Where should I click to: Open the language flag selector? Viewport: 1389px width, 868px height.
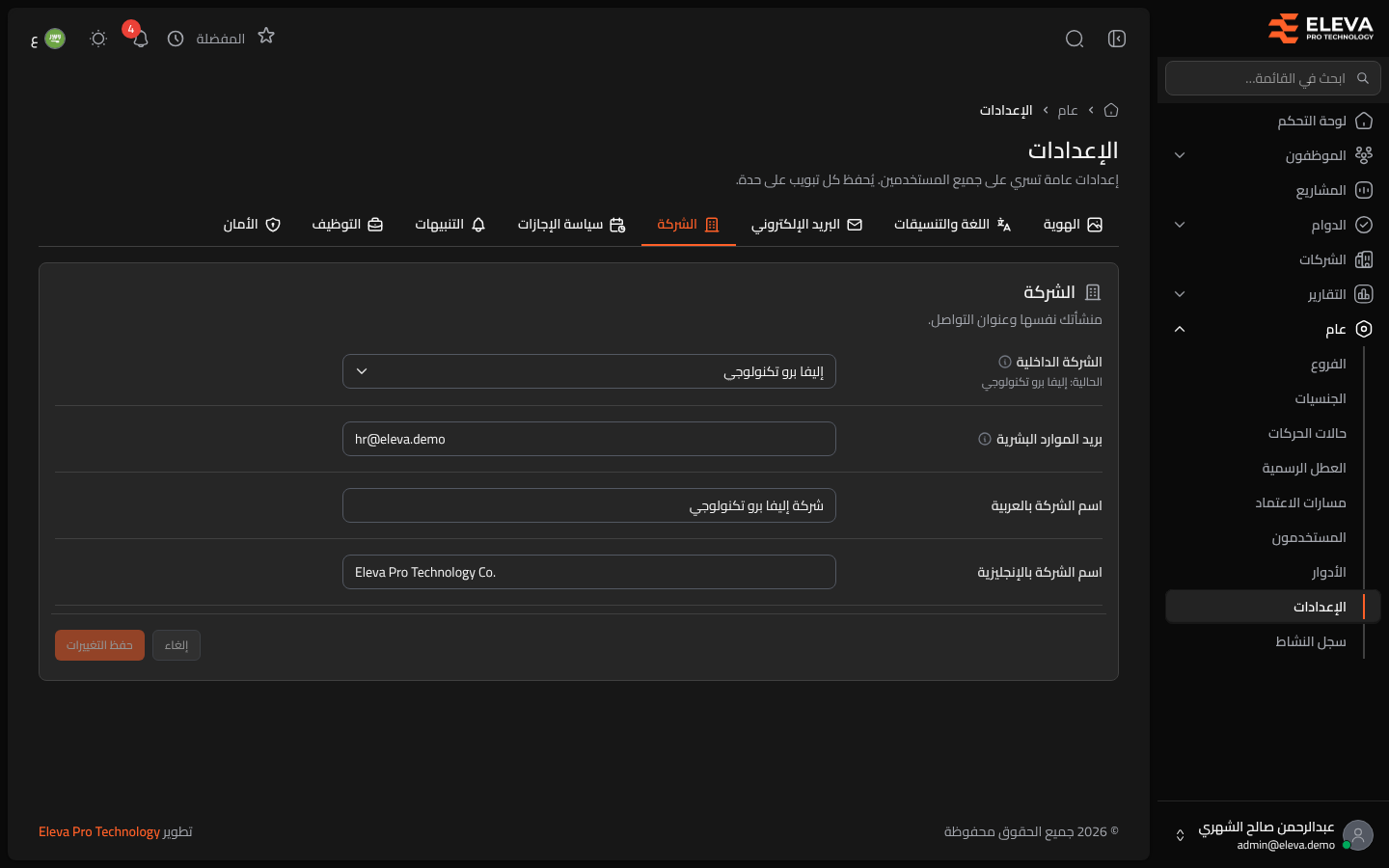click(48, 39)
